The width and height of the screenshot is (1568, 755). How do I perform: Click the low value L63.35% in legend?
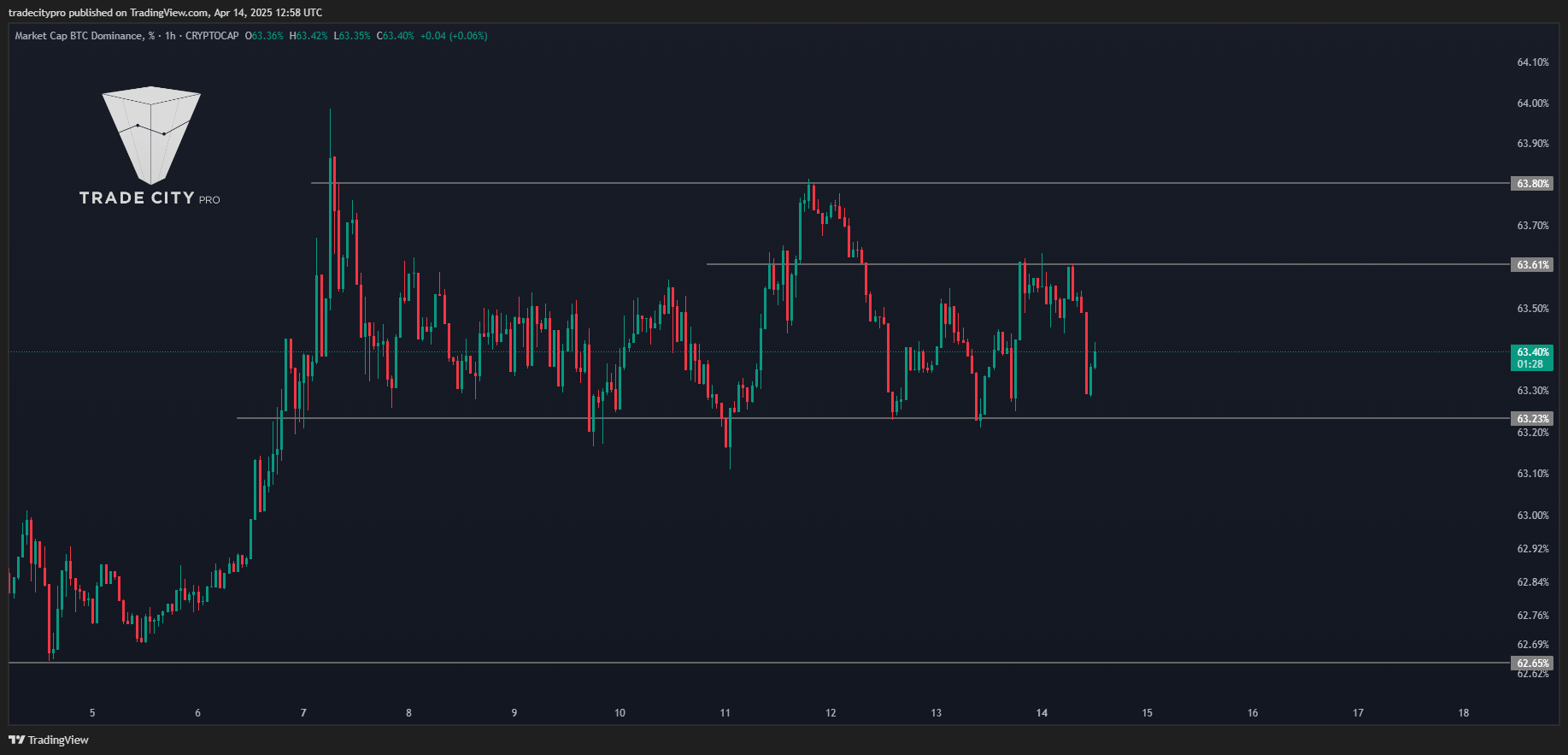tap(352, 36)
